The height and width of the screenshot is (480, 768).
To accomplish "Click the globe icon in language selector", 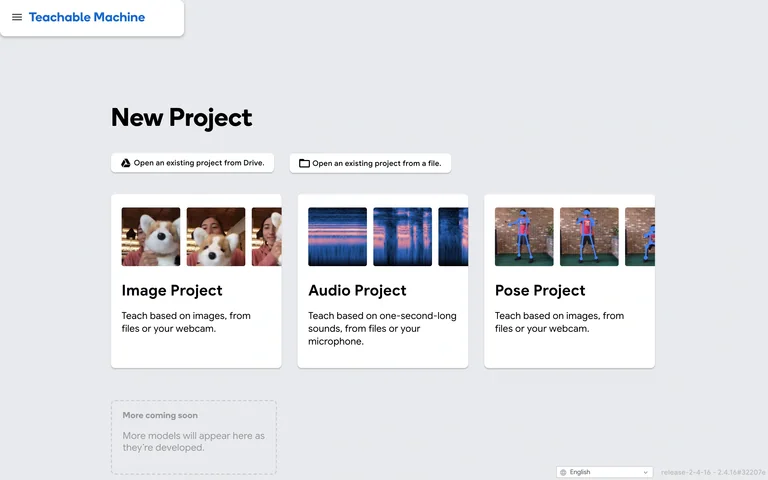I will (x=563, y=472).
